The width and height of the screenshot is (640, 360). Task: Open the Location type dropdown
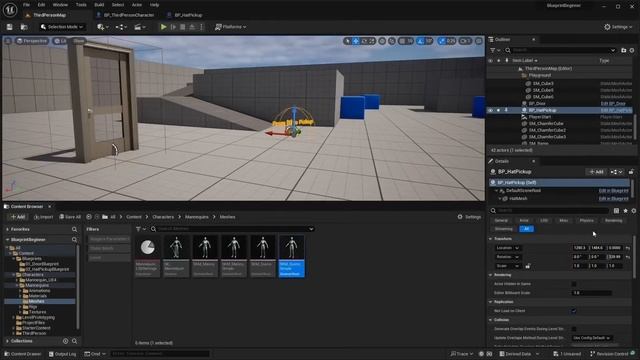[x=507, y=248]
